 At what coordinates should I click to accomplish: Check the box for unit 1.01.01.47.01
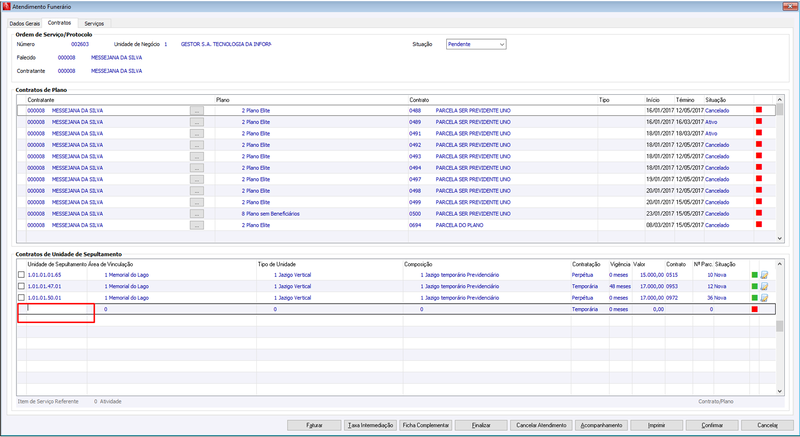21,287
